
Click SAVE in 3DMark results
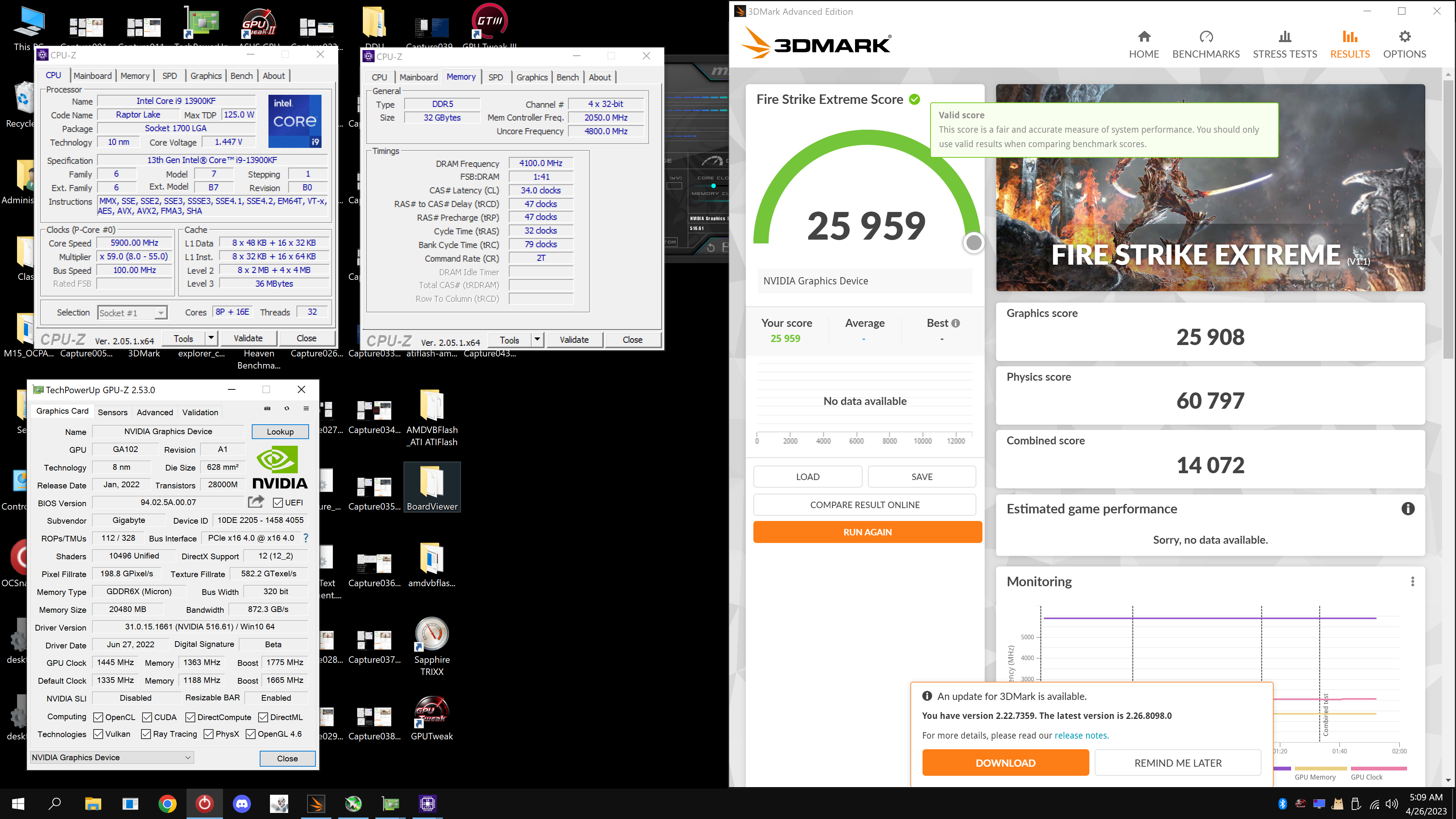(922, 477)
